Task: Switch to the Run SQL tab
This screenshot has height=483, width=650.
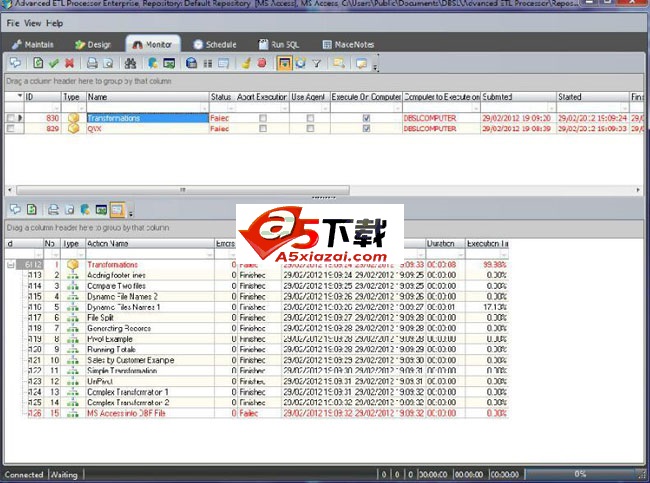Action: pyautogui.click(x=279, y=44)
